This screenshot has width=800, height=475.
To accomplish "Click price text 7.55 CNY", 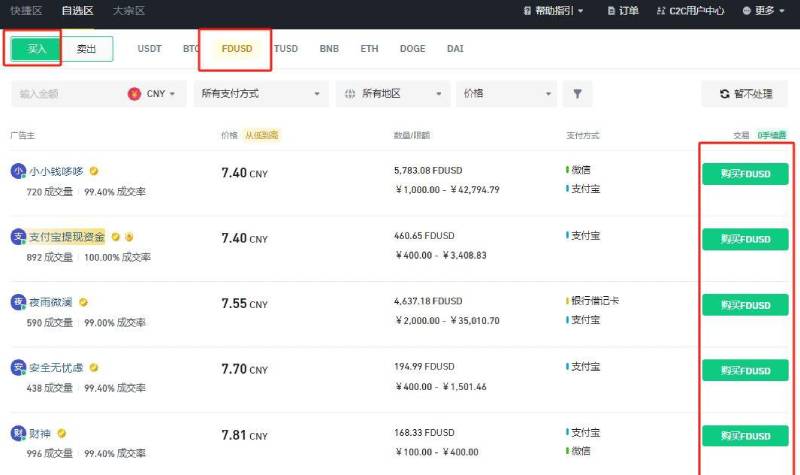I will [x=244, y=304].
